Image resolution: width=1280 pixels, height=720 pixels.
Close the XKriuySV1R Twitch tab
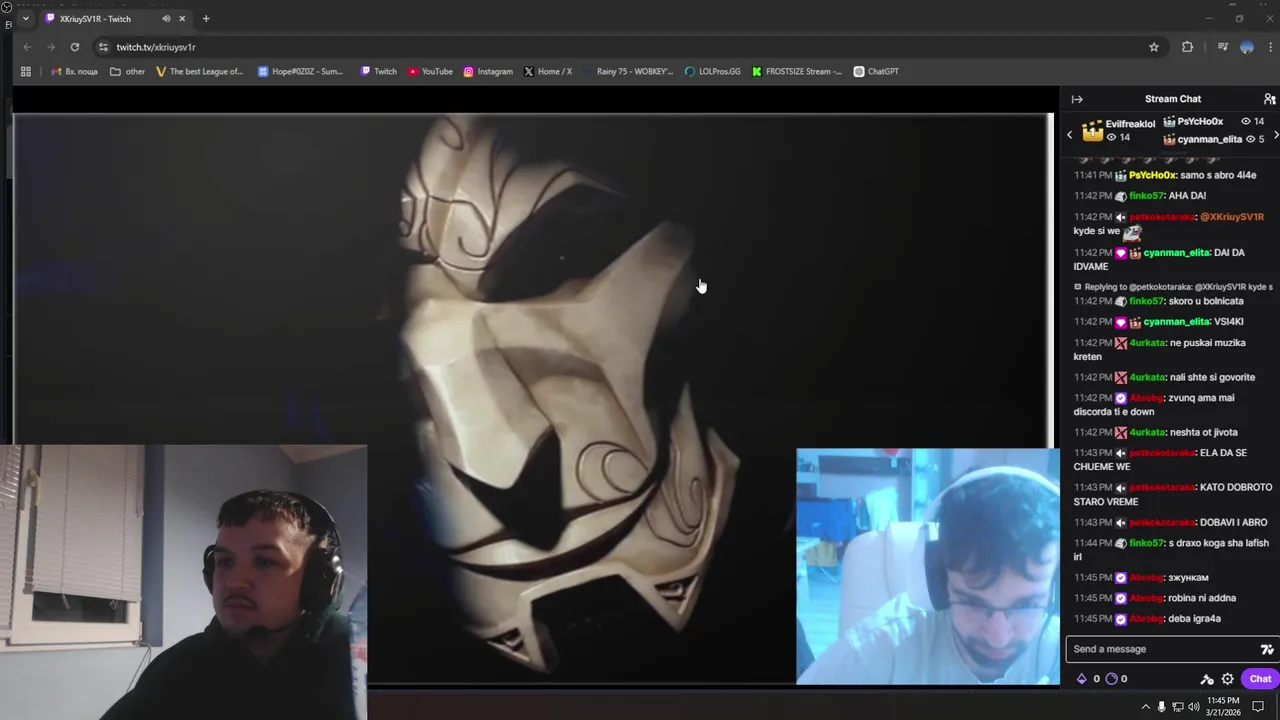click(x=182, y=18)
